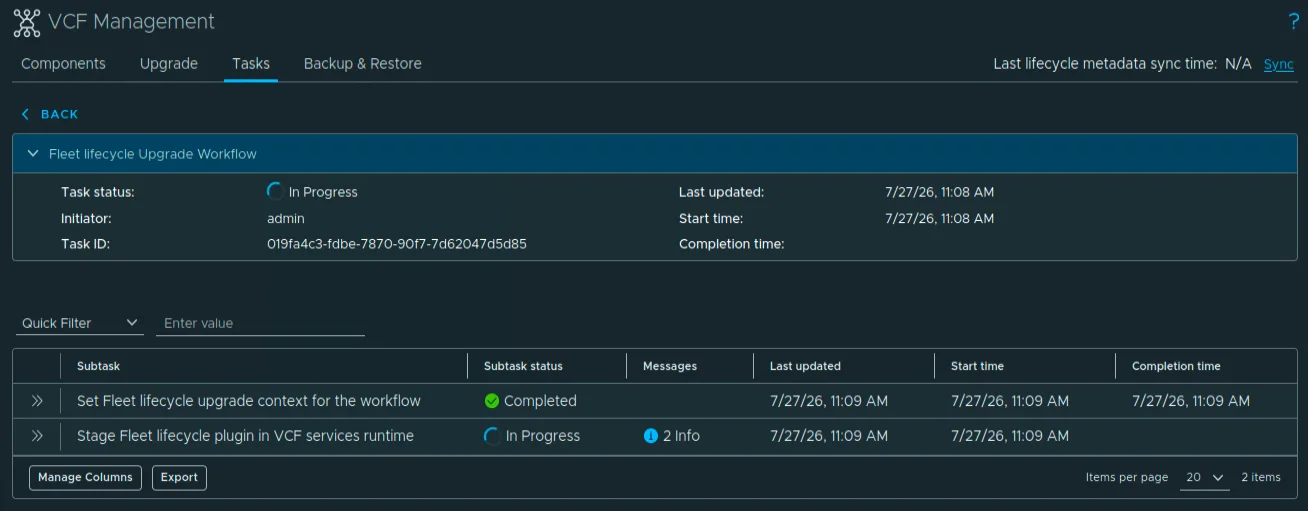Click the Sync link
Viewport: 1308px width, 511px height.
click(1279, 63)
